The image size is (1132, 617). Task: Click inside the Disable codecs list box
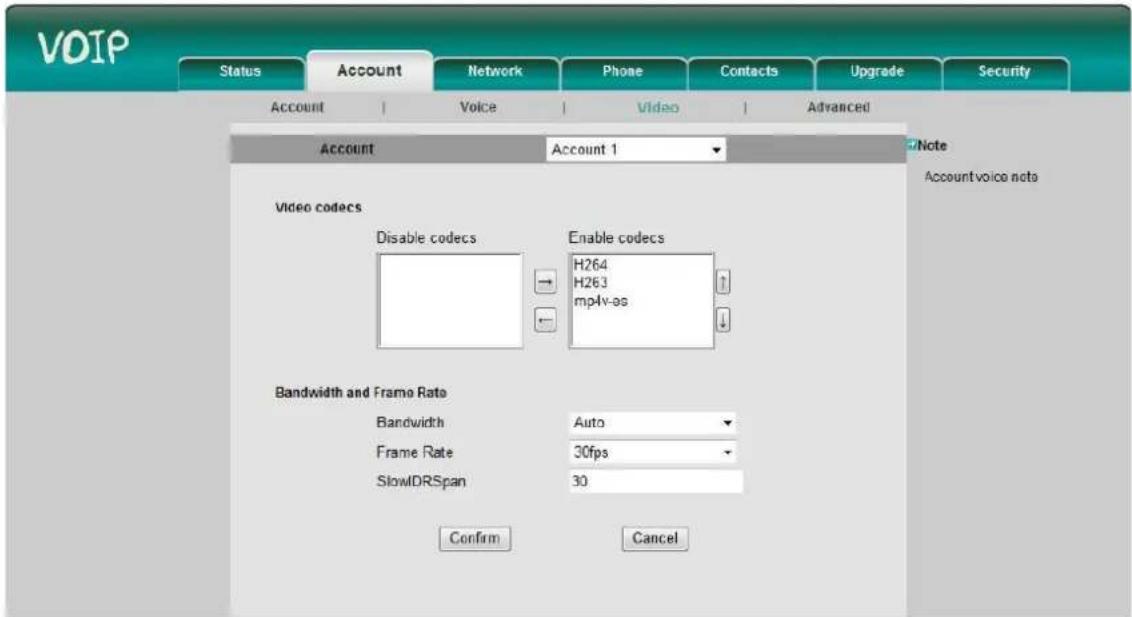point(450,301)
